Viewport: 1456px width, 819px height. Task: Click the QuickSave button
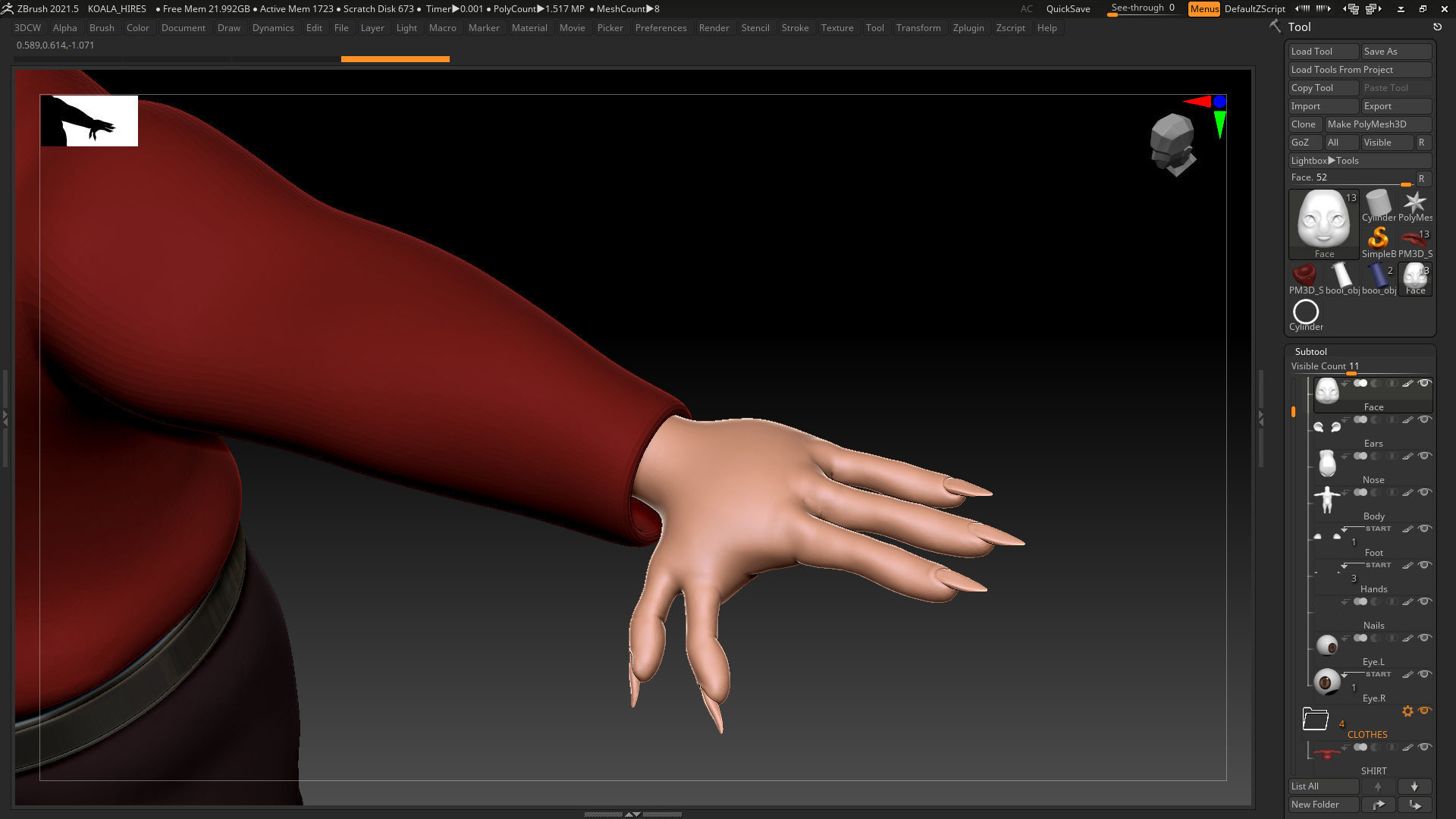click(x=1068, y=8)
